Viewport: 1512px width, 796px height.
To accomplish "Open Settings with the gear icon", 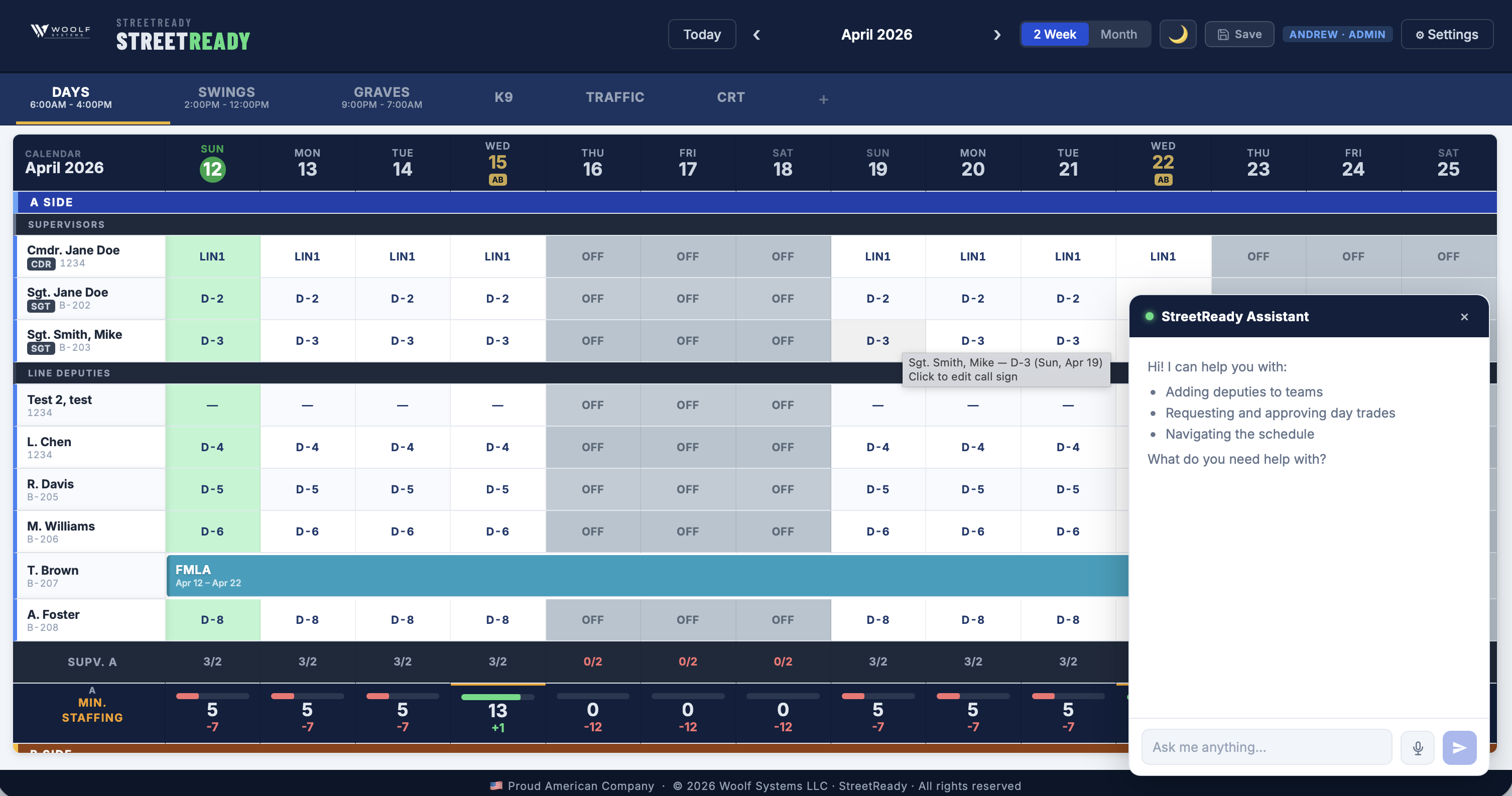I will click(x=1446, y=34).
